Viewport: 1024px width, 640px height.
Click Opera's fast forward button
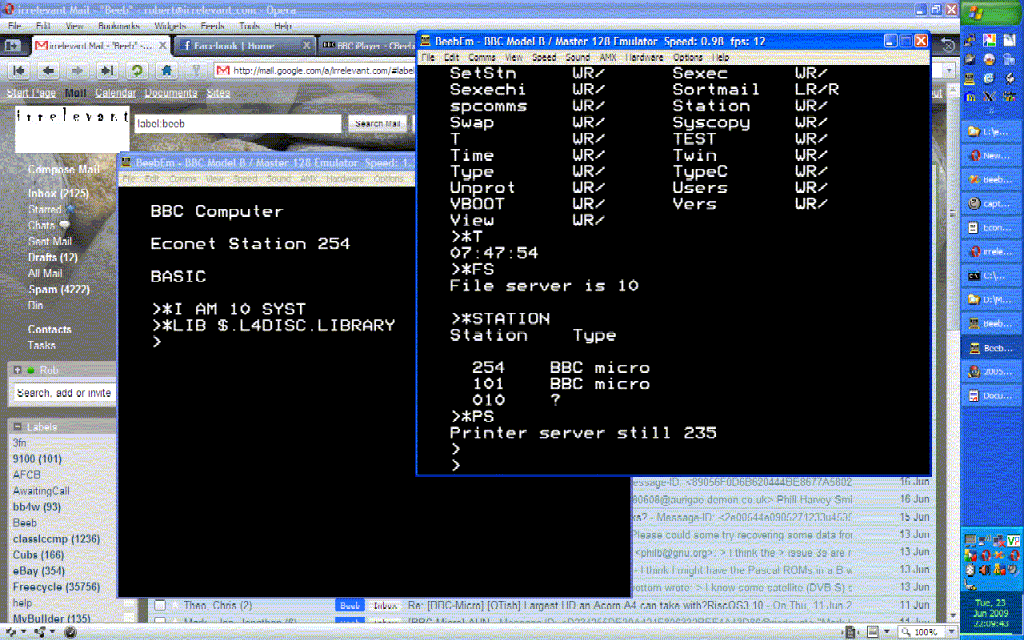107,71
